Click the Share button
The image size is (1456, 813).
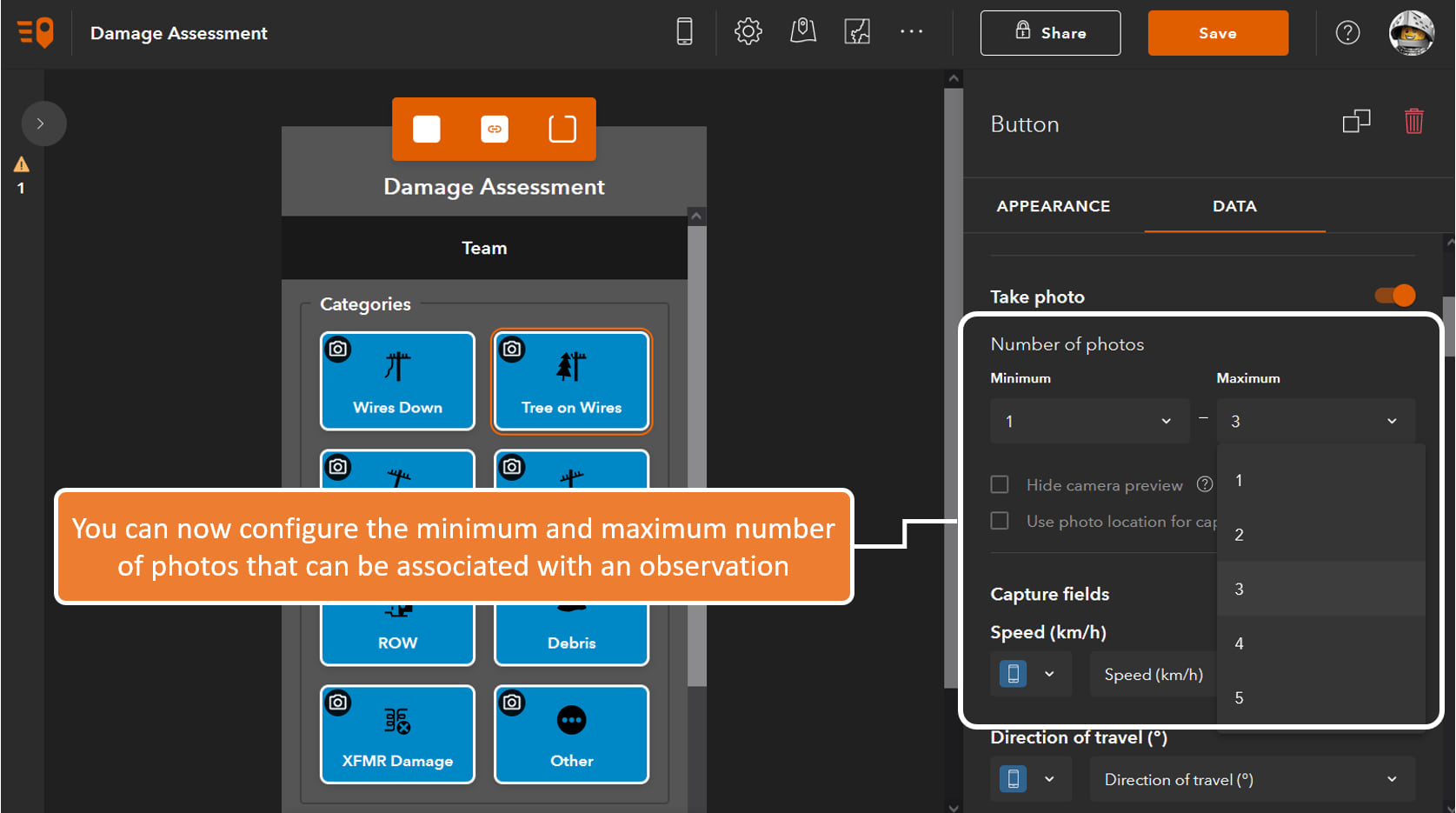(1050, 32)
